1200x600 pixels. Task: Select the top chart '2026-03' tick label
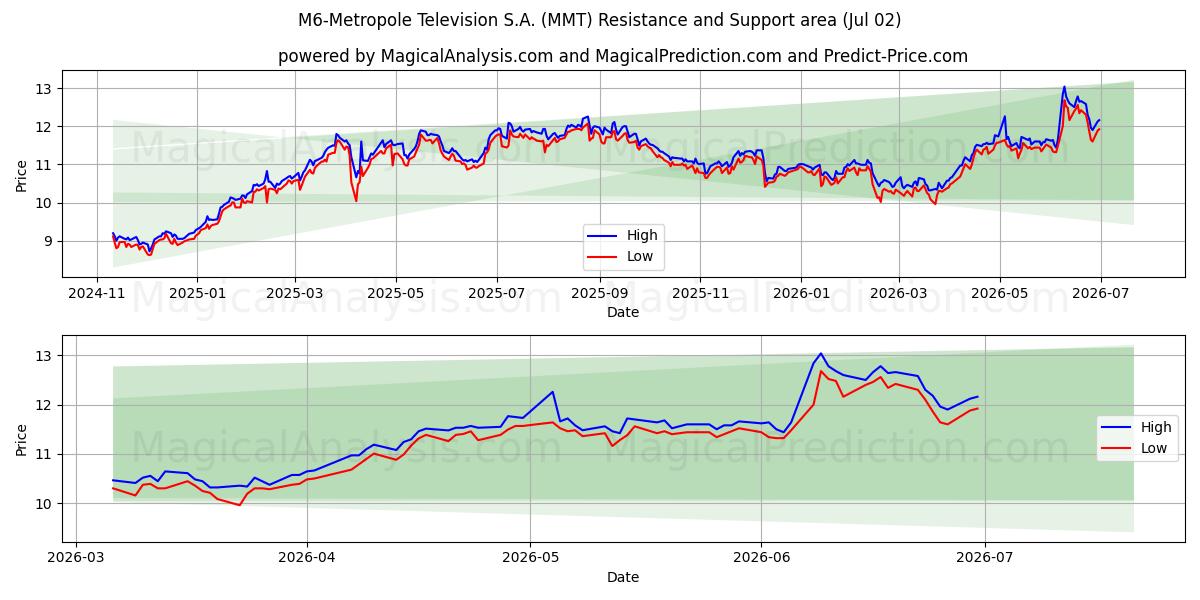point(897,293)
